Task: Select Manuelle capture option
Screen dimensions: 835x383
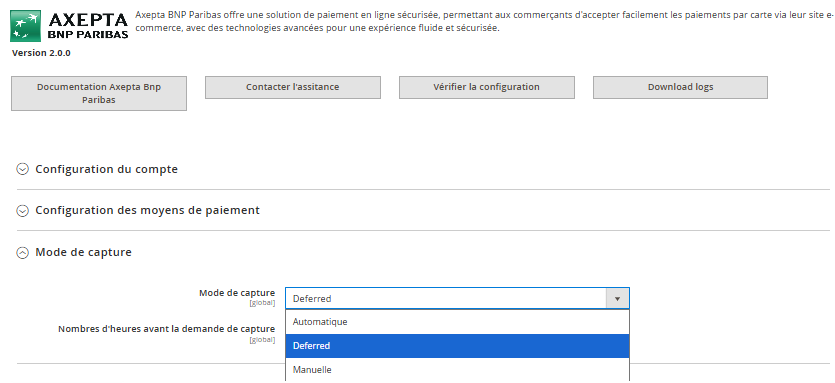Action: click(x=457, y=370)
